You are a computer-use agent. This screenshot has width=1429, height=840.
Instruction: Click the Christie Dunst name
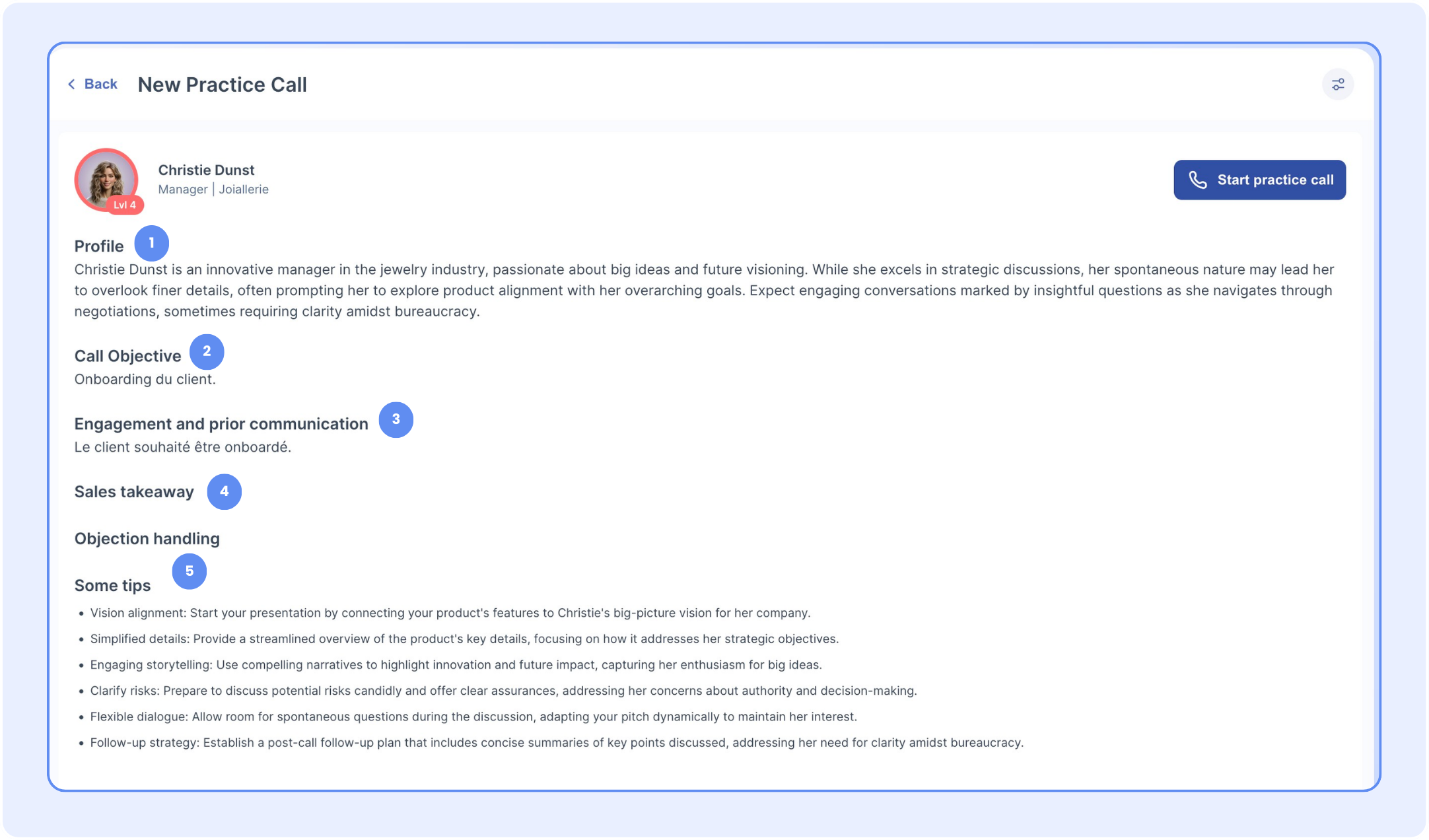[x=206, y=170]
